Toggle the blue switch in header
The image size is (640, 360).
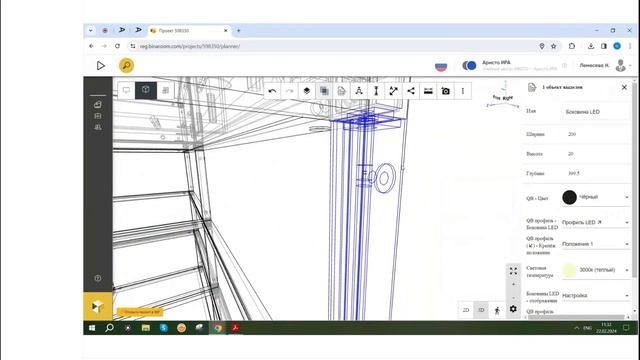469,65
